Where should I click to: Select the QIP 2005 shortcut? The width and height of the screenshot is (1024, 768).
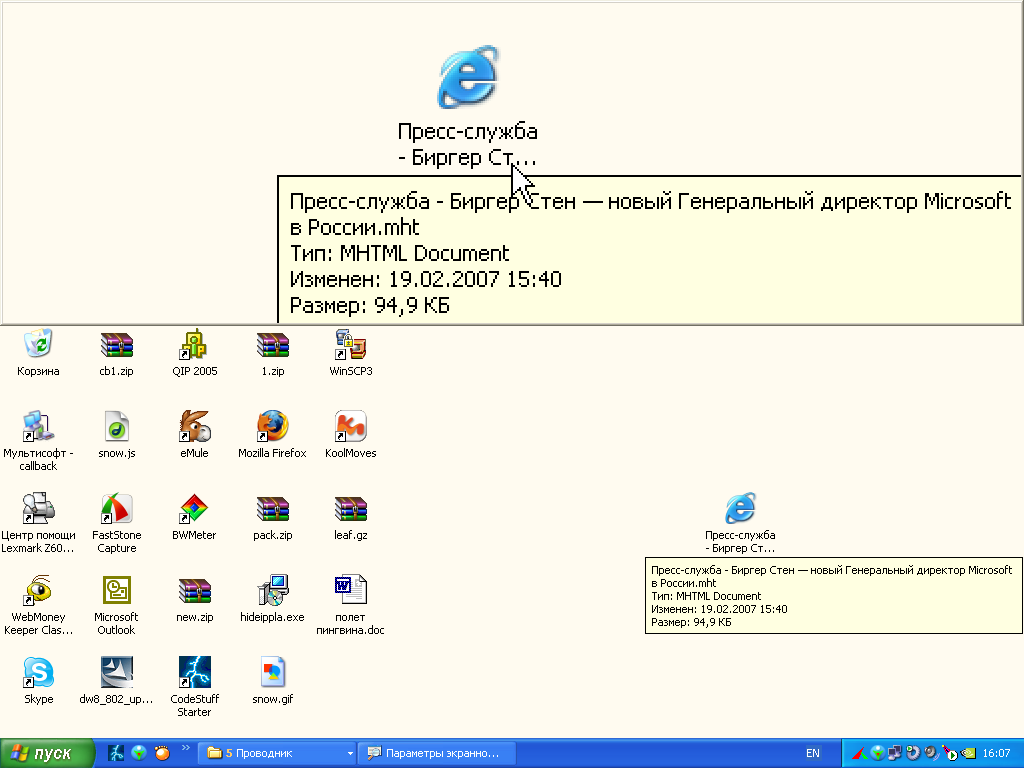(194, 345)
